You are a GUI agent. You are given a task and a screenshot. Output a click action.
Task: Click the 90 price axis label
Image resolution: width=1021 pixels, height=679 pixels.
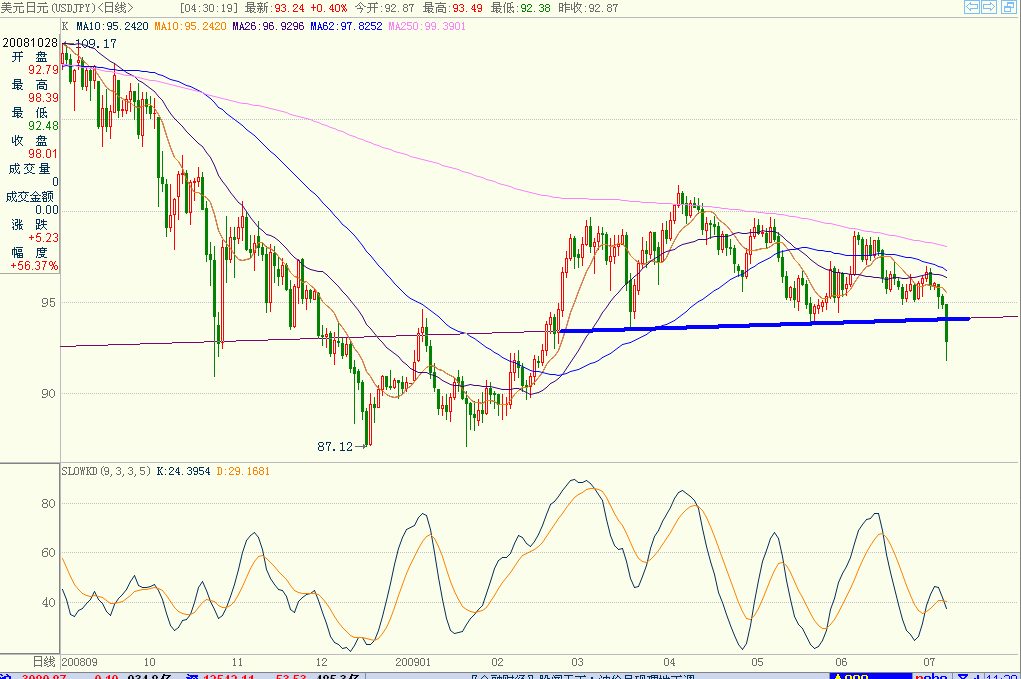point(48,393)
